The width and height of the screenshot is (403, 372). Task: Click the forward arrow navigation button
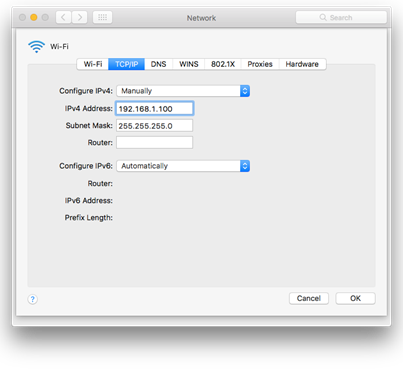79,17
